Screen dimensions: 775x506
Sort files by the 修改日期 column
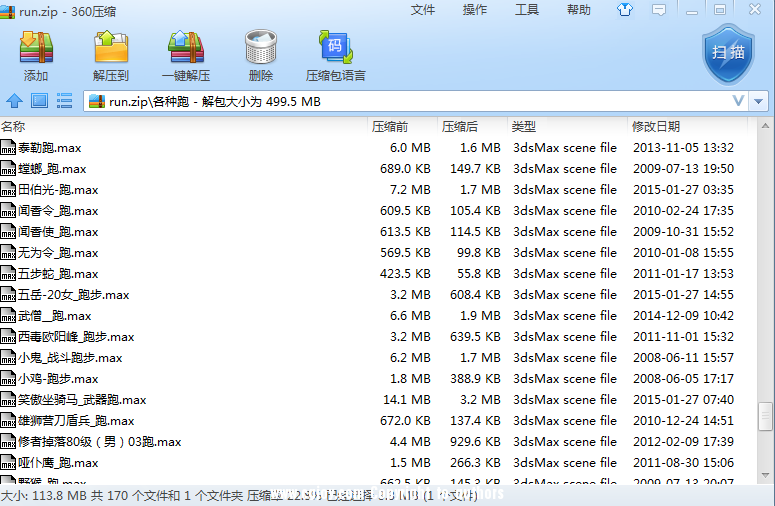coord(656,127)
